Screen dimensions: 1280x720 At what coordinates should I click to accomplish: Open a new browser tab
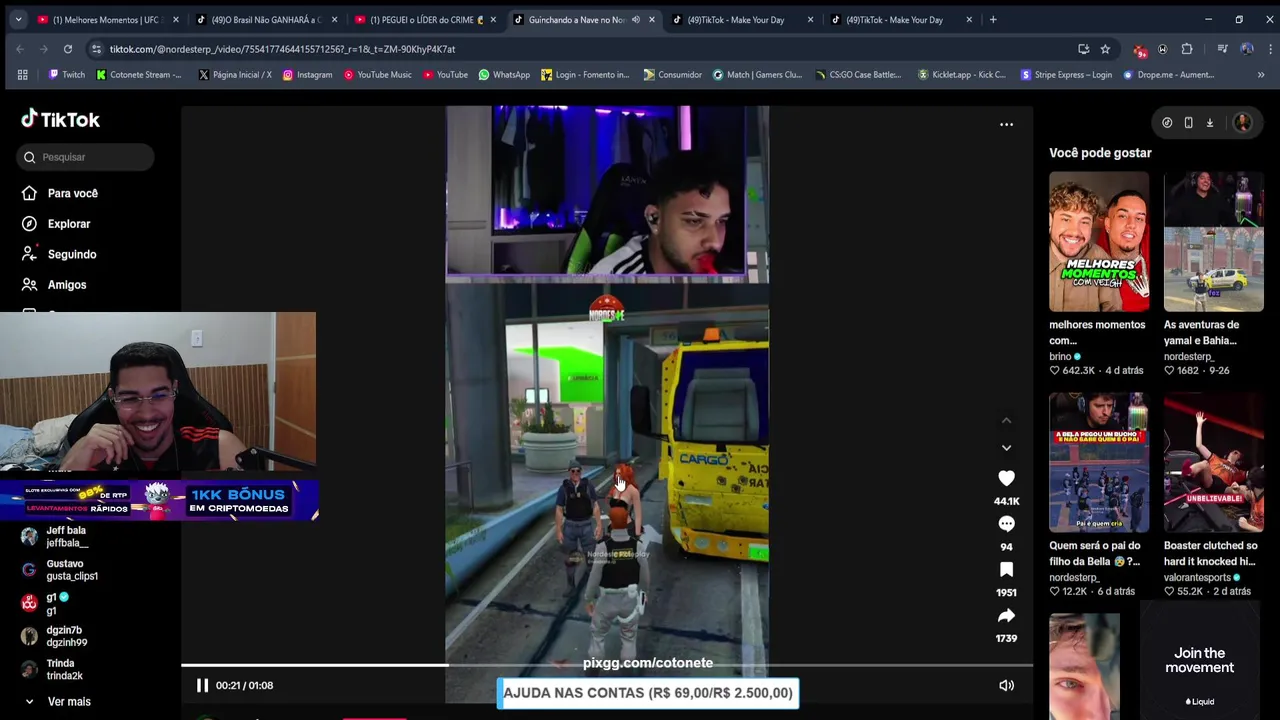(993, 19)
